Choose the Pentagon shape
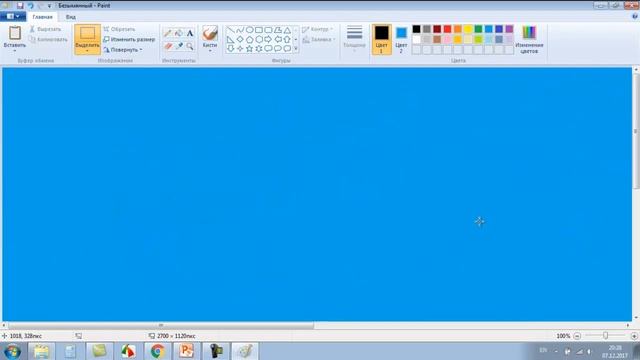Screen dimensions: 640x360 pos(249,40)
